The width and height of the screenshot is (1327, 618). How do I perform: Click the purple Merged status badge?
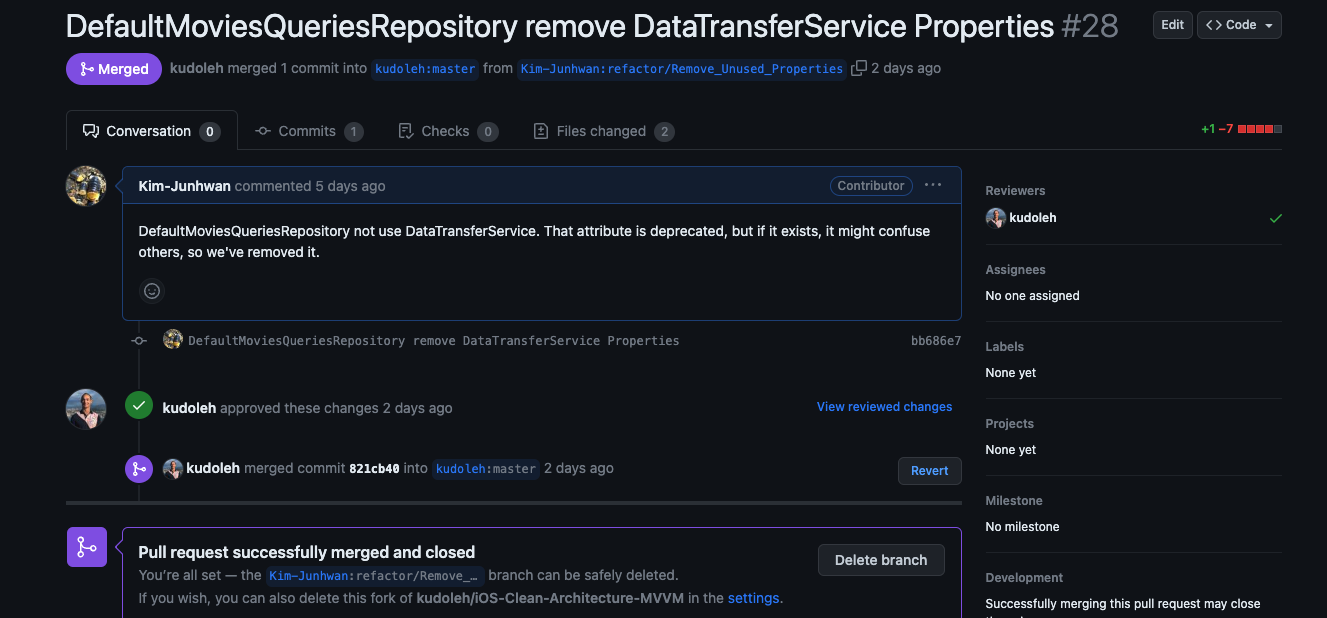[x=114, y=69]
